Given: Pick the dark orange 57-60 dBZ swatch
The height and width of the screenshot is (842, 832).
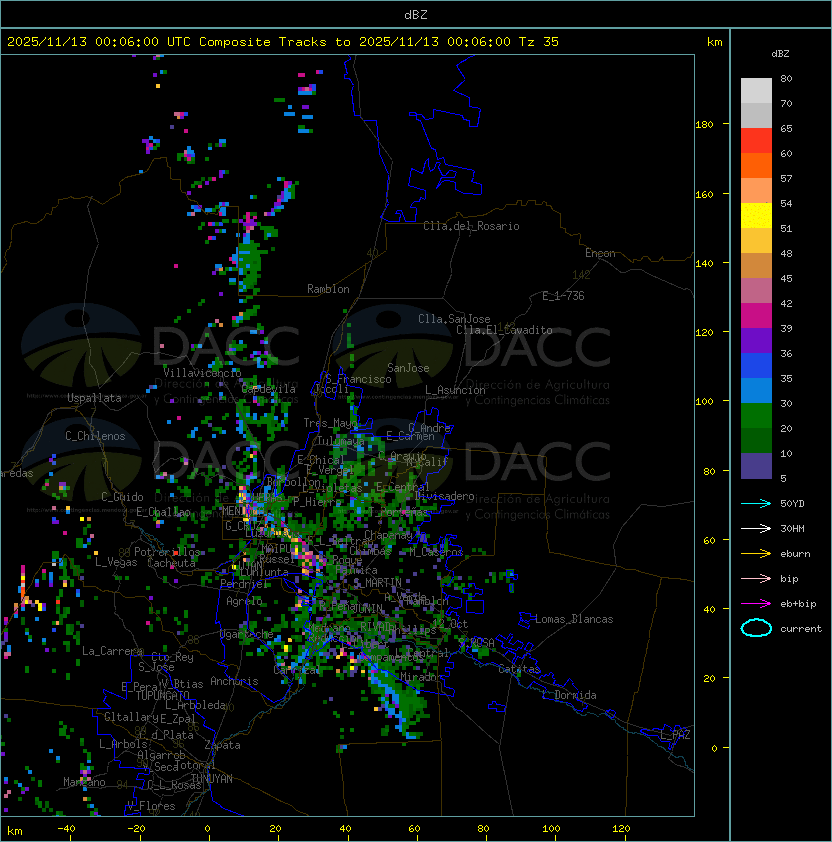Looking at the screenshot, I should (756, 165).
